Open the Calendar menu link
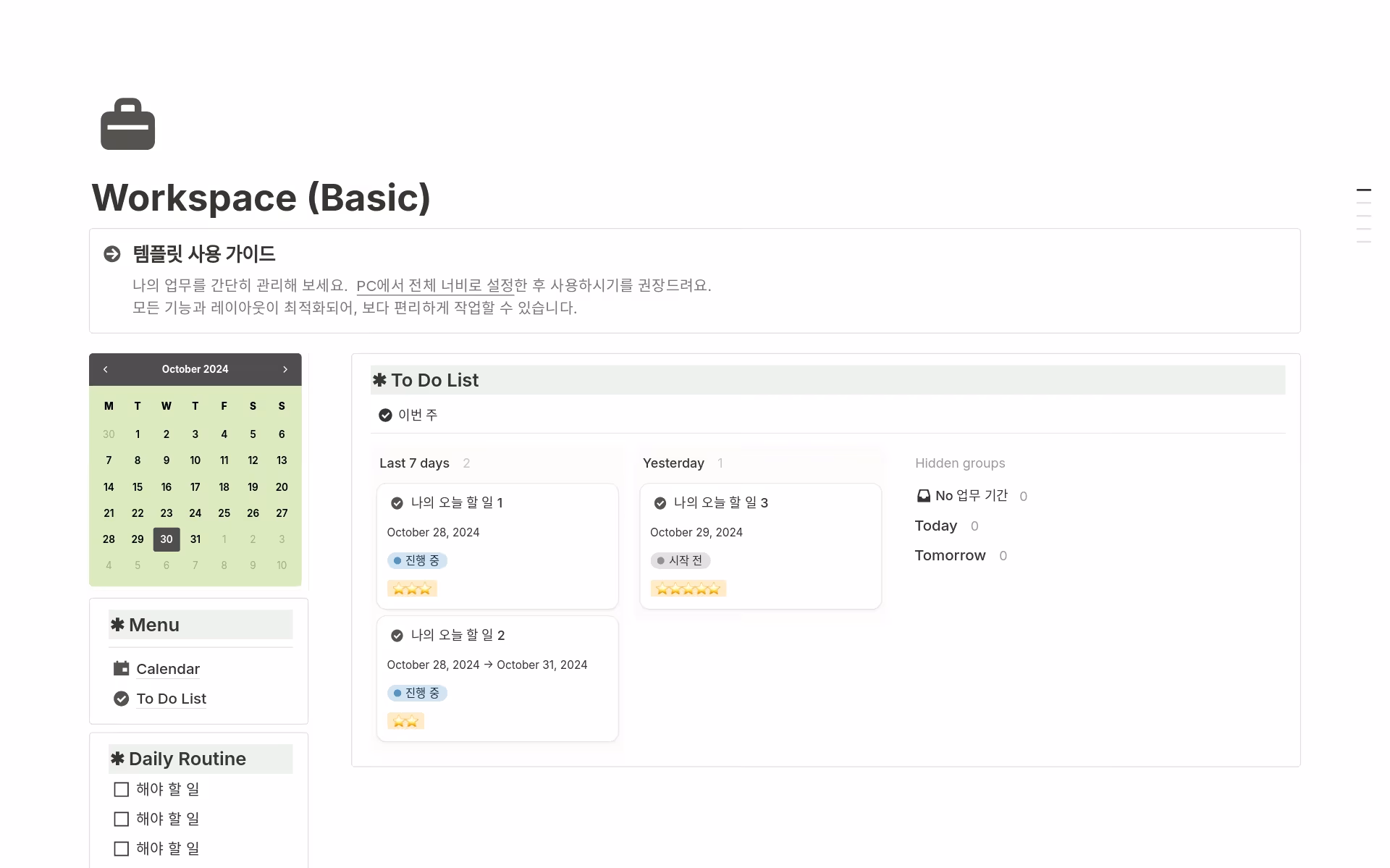The width and height of the screenshot is (1390, 868). (x=167, y=669)
